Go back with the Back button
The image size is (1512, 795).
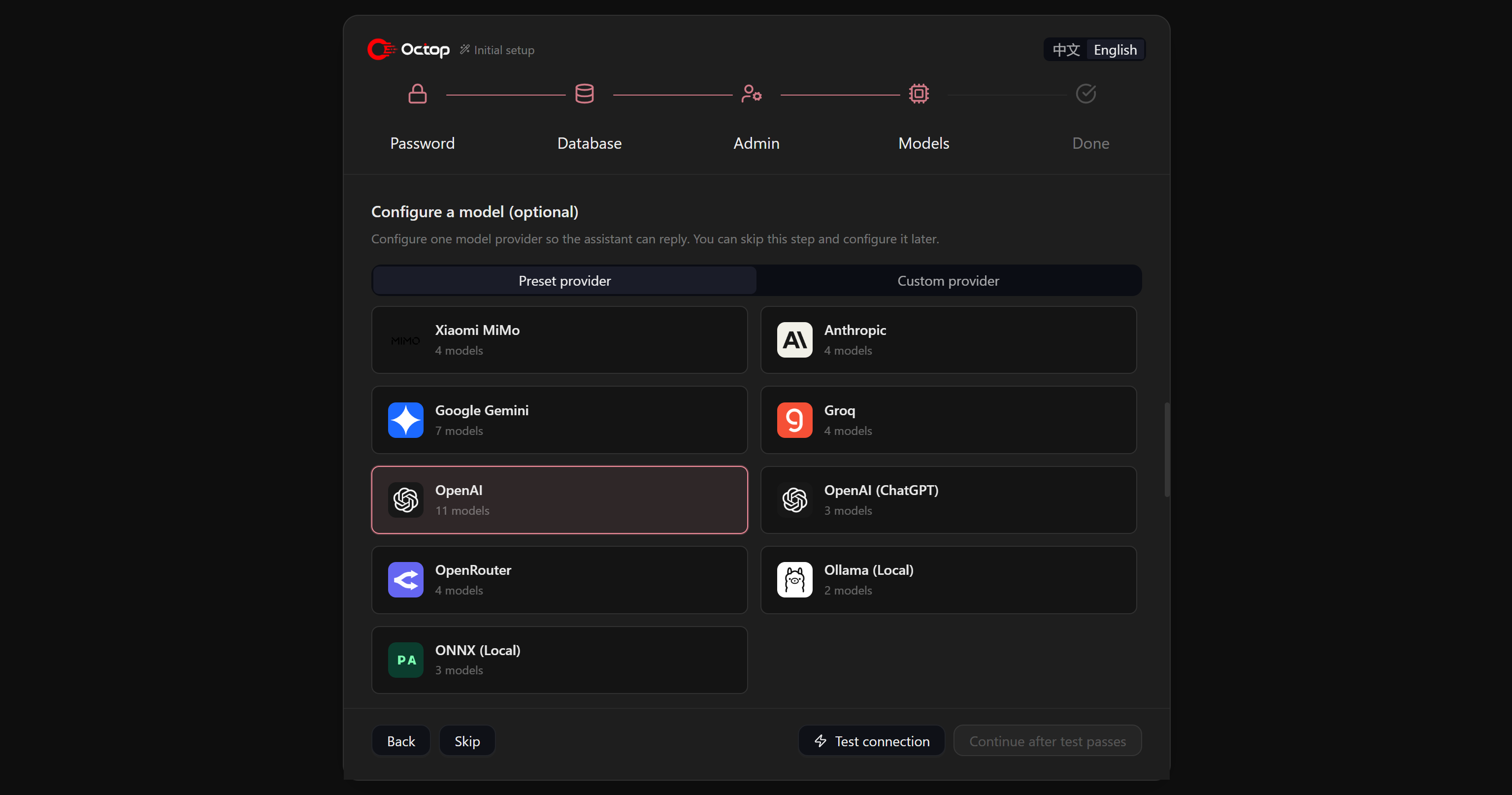click(x=401, y=741)
